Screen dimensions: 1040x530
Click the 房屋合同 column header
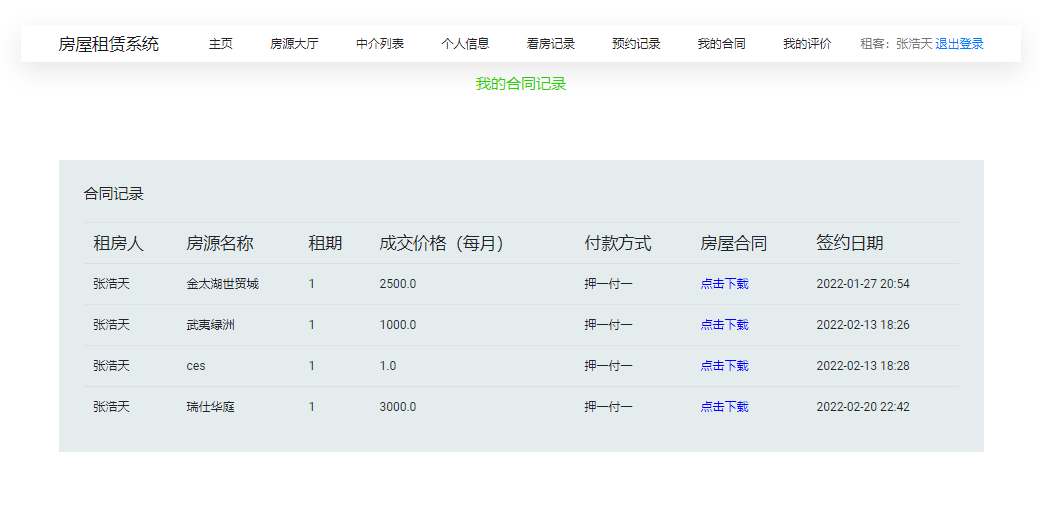point(733,243)
